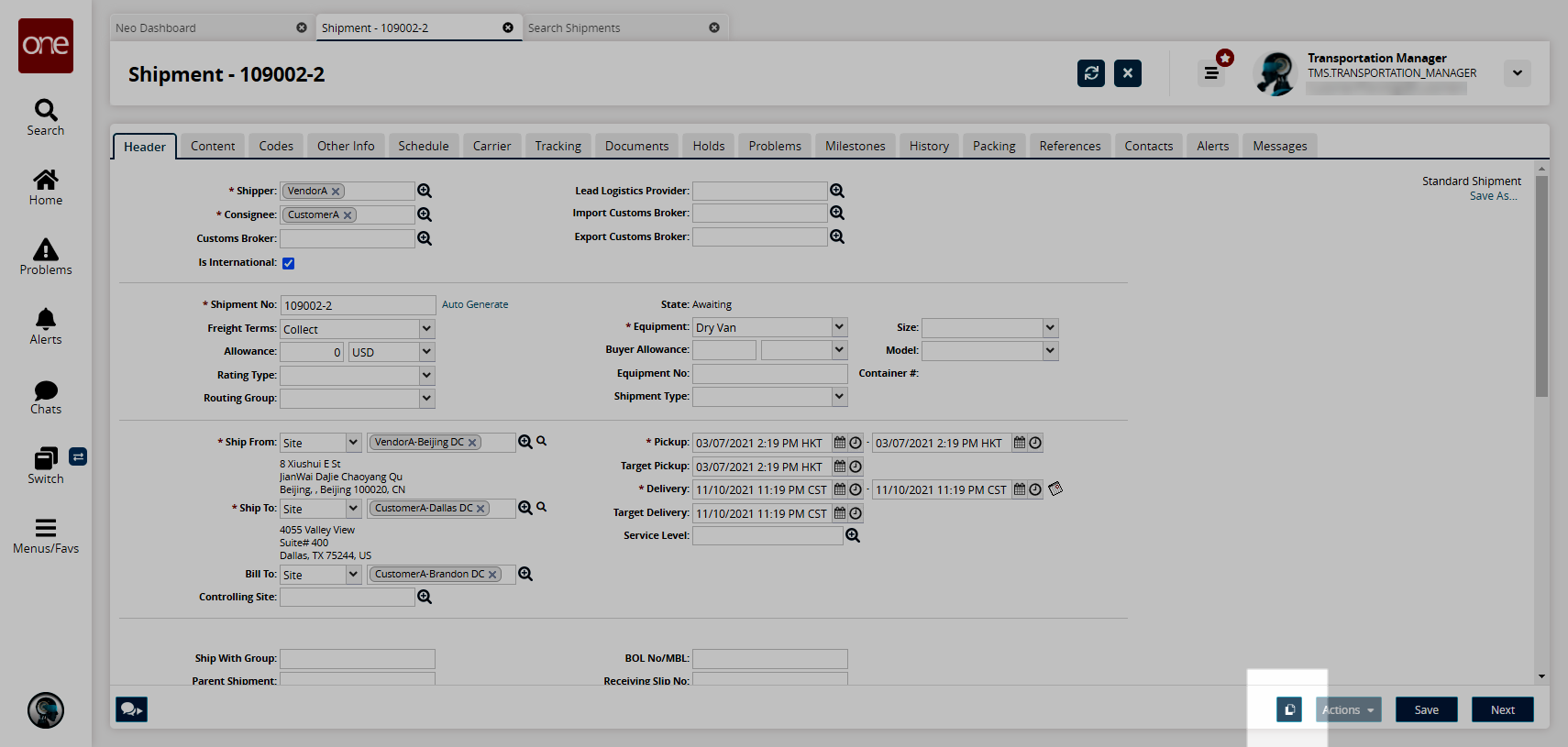
Task: Uncheck the Is International checkbox
Action: (x=289, y=263)
